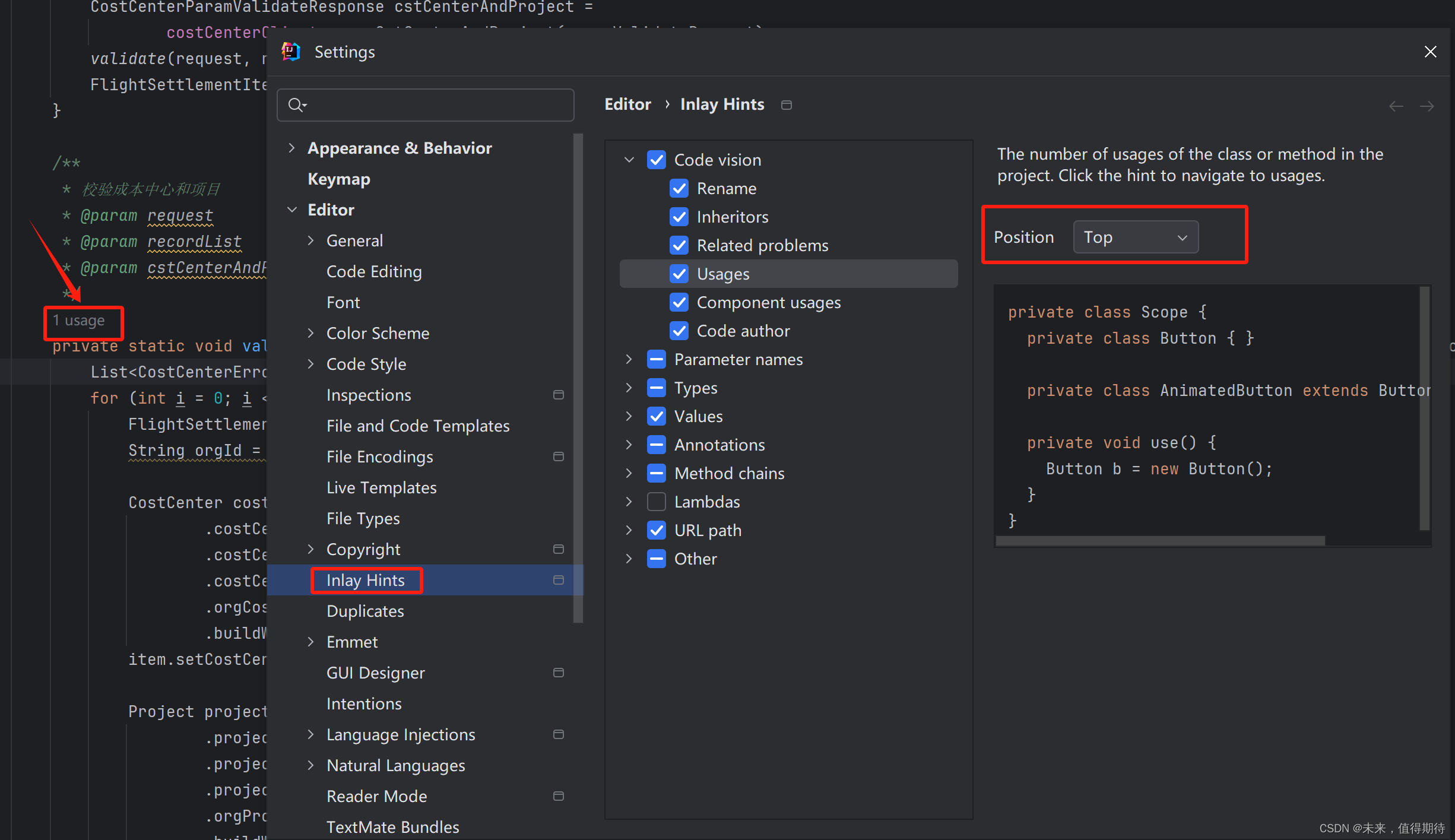Click the search magnifier icon in Settings
Screen dimensions: 1455x840
pos(296,105)
